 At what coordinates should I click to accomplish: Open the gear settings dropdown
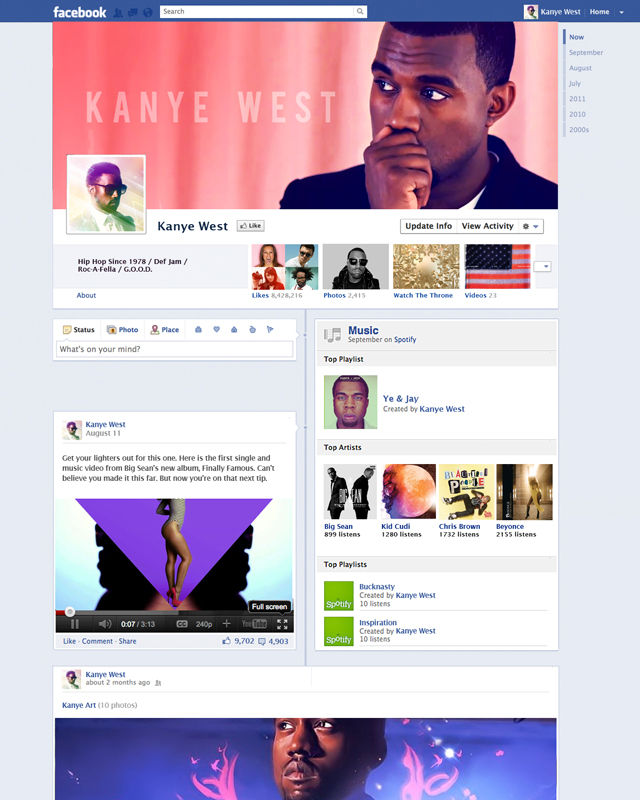tap(531, 226)
